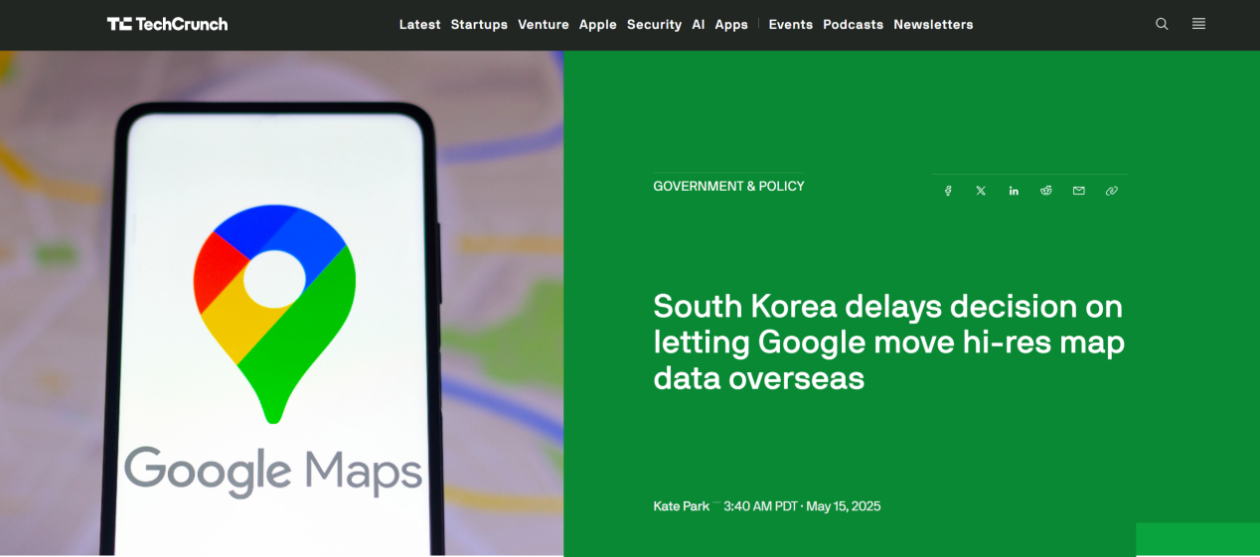Share article on X
1260x557 pixels.
click(x=981, y=191)
